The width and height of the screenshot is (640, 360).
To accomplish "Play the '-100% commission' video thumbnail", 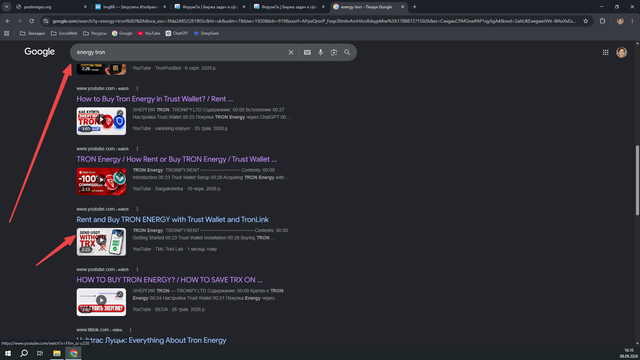I will pyautogui.click(x=101, y=181).
